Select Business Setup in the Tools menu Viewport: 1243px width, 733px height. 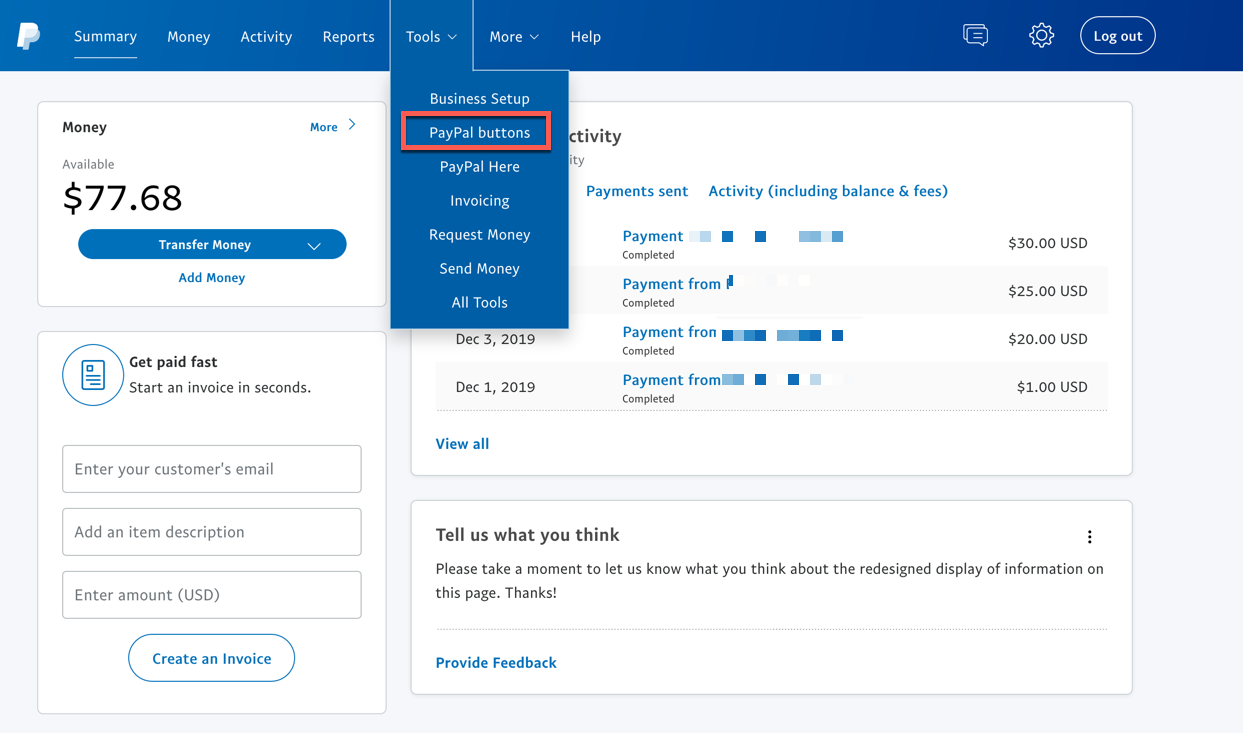[479, 98]
